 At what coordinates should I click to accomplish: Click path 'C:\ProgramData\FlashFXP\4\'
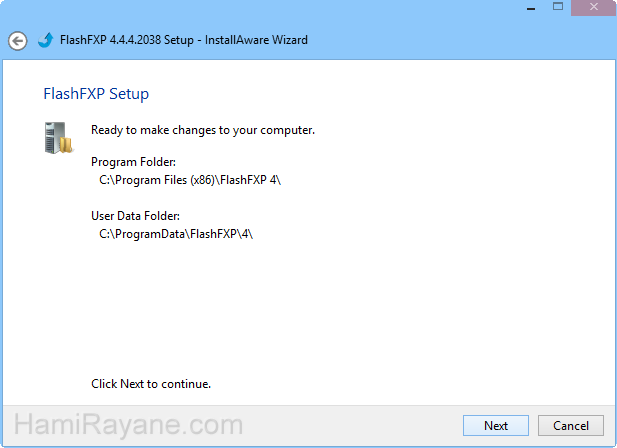tap(176, 234)
